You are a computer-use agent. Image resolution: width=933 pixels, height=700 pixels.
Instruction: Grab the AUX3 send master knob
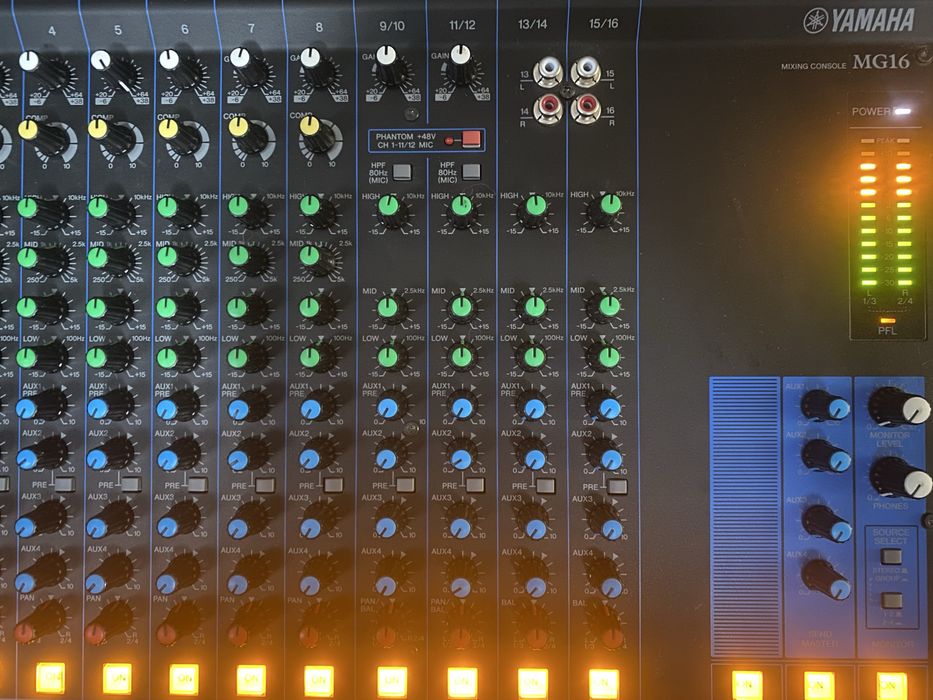pyautogui.click(x=826, y=525)
